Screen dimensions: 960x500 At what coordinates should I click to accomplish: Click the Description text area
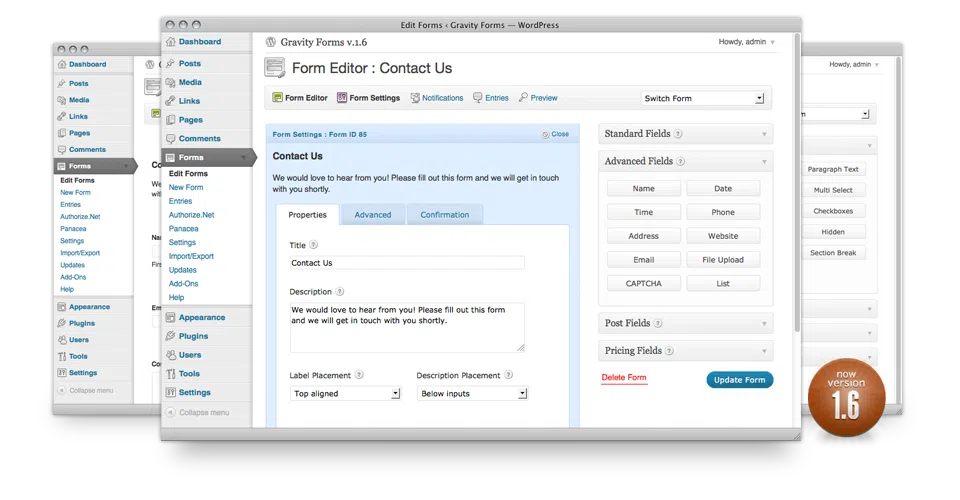coord(407,327)
